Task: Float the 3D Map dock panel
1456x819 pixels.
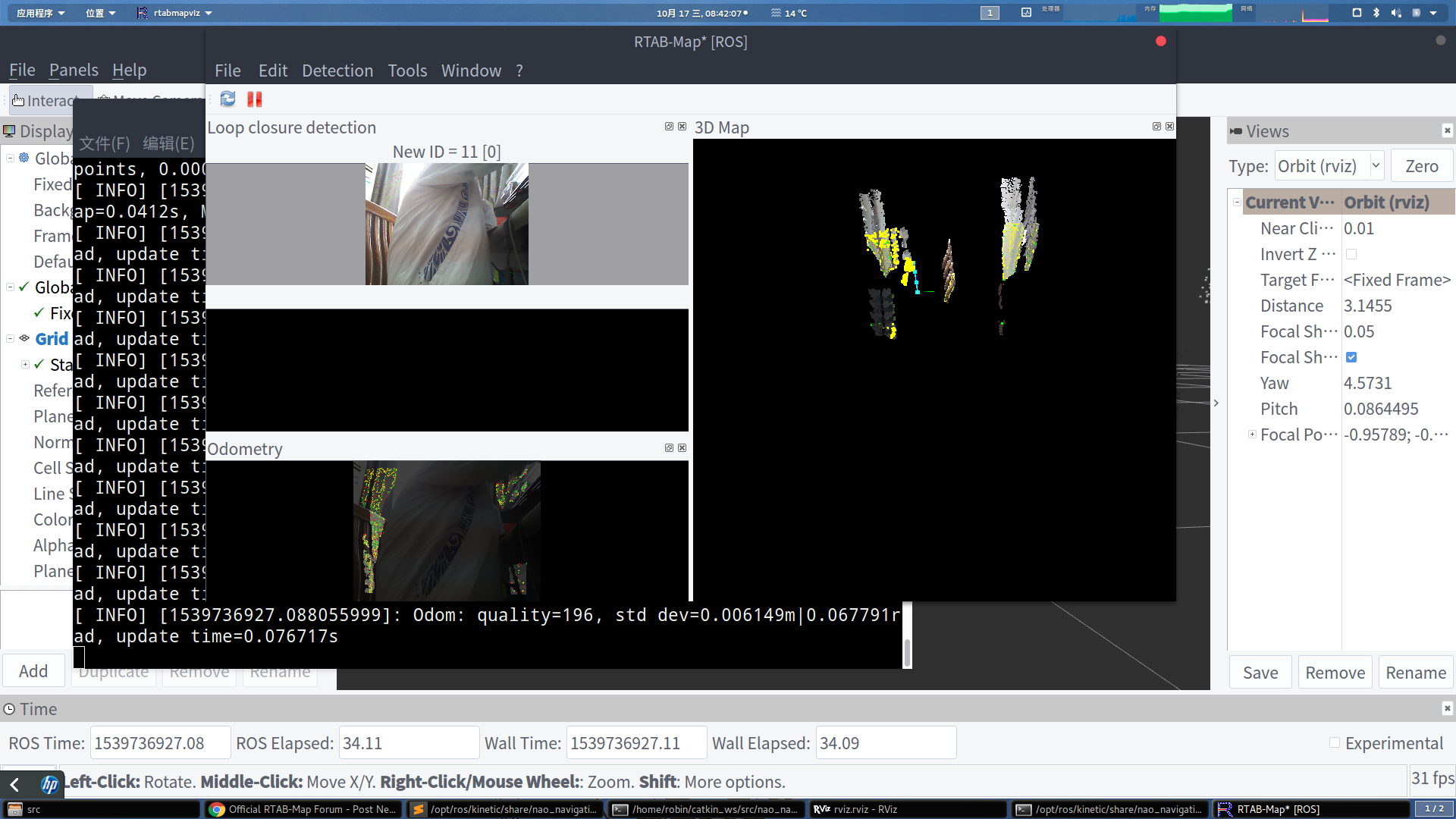Action: [1156, 127]
